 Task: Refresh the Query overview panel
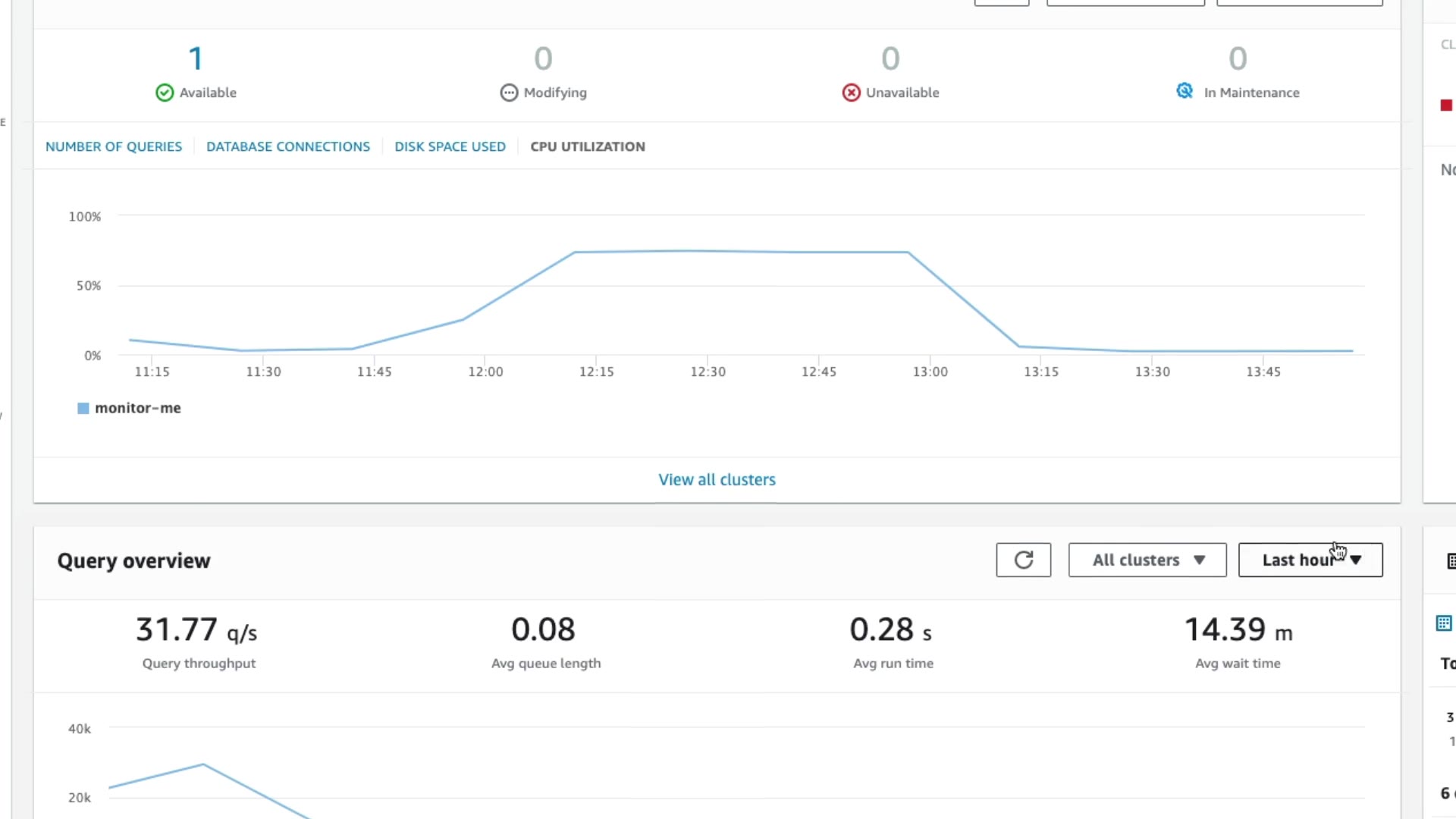[1023, 560]
